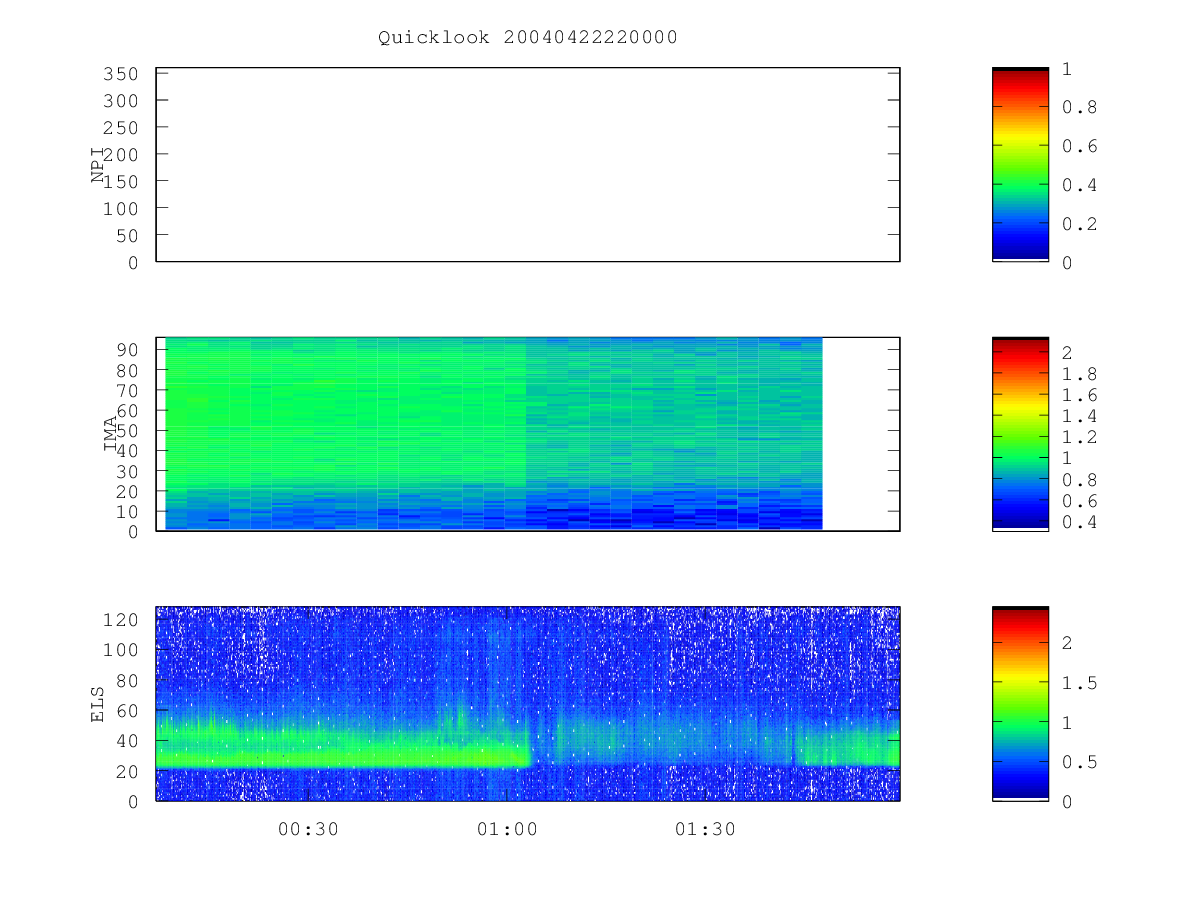Click the 1.6 label on IMA color bar
Image resolution: width=1200 pixels, height=900 pixels.
pyautogui.click(x=1079, y=395)
